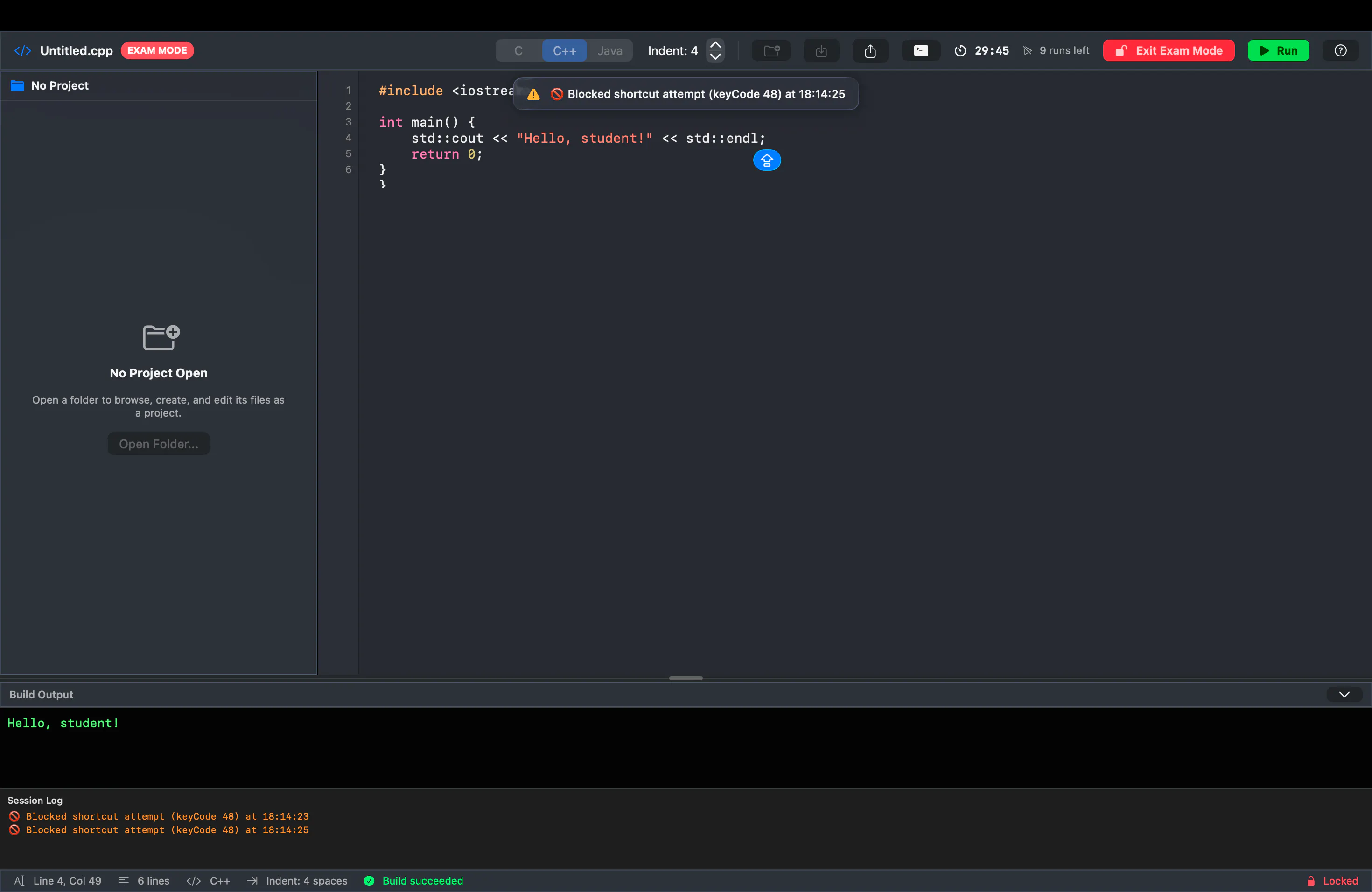Viewport: 1372px width, 892px height.
Task: Click the green build success check icon
Action: (369, 880)
